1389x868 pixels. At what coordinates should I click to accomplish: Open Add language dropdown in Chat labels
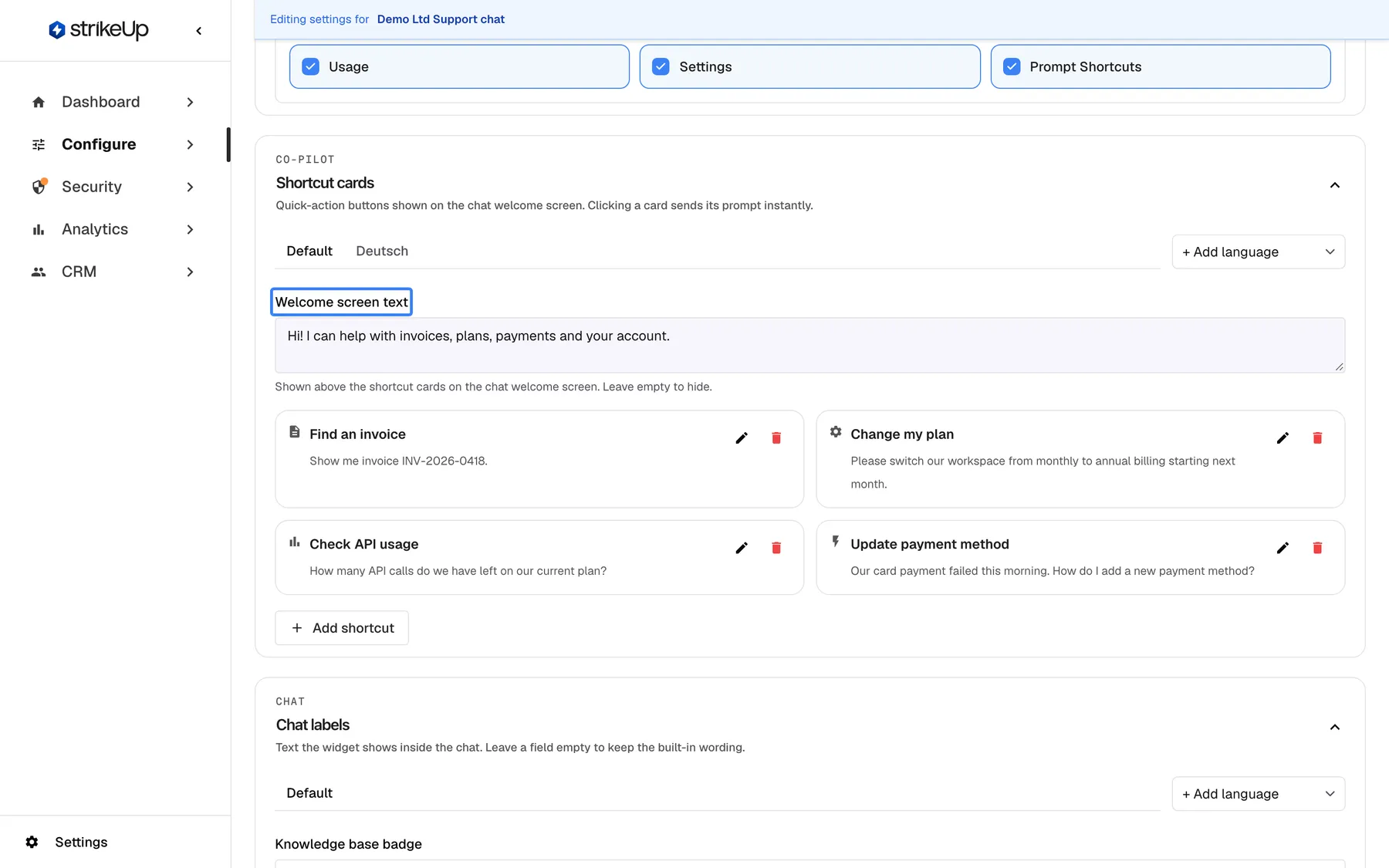(x=1258, y=794)
